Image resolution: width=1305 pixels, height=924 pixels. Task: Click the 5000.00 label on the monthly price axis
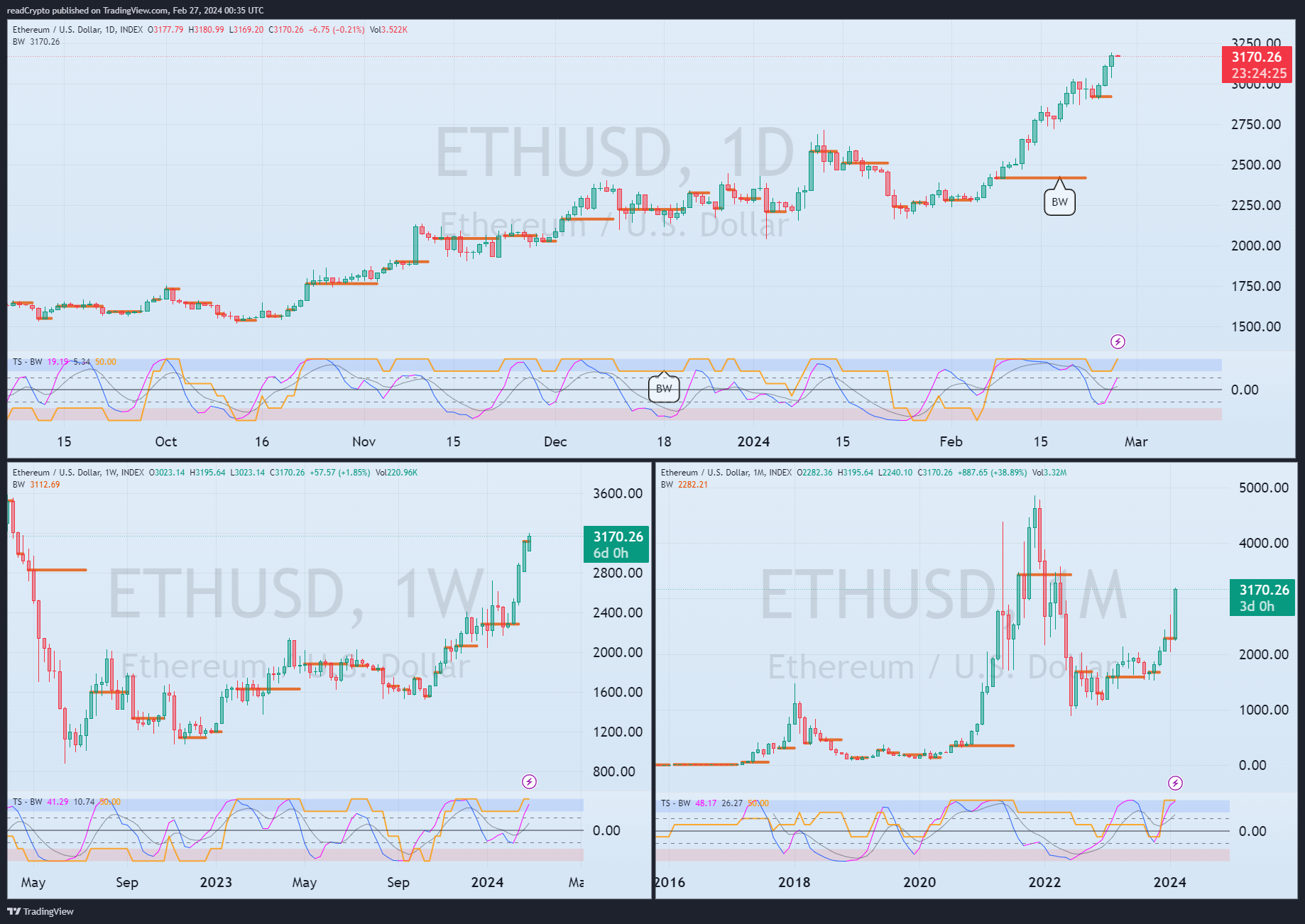pos(1264,488)
